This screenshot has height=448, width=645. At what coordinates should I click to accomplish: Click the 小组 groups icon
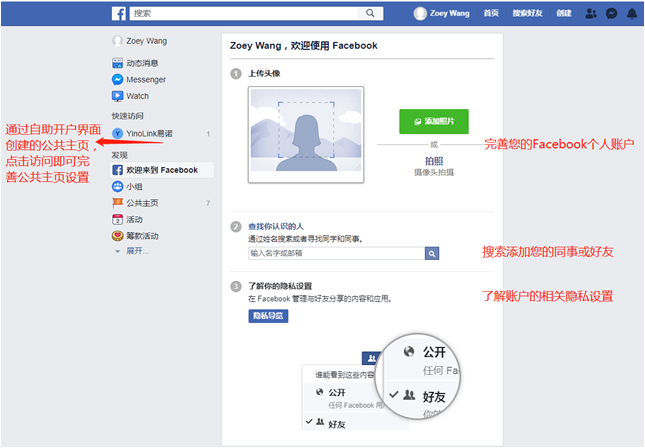117,186
